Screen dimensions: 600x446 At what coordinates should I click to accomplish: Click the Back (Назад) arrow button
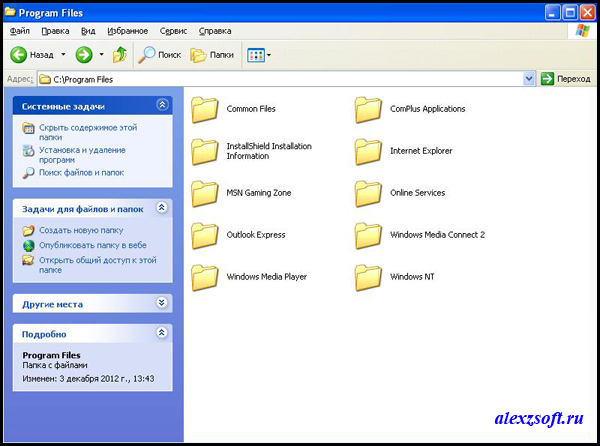(20, 54)
